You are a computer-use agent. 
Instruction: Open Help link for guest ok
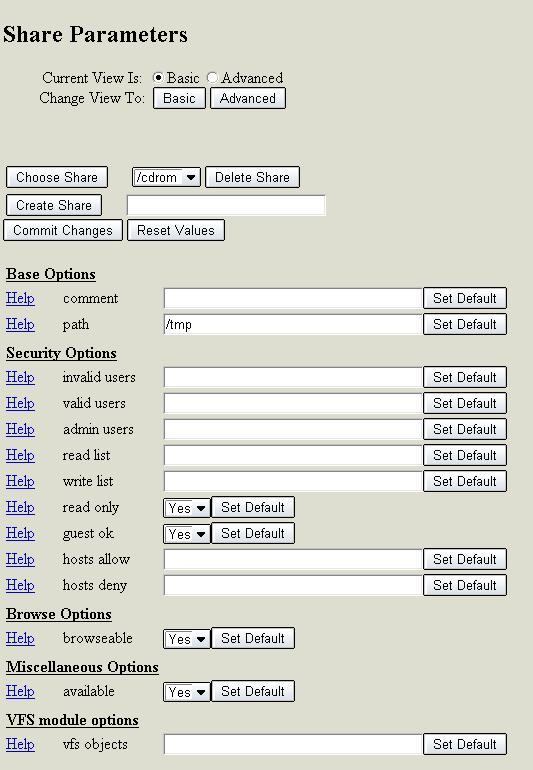[x=20, y=533]
